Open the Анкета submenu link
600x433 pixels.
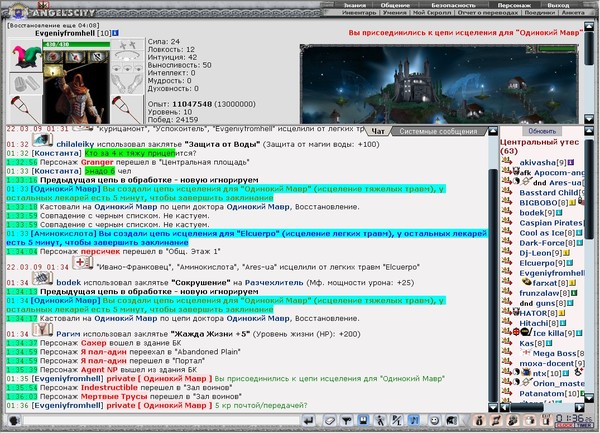[x=573, y=12]
